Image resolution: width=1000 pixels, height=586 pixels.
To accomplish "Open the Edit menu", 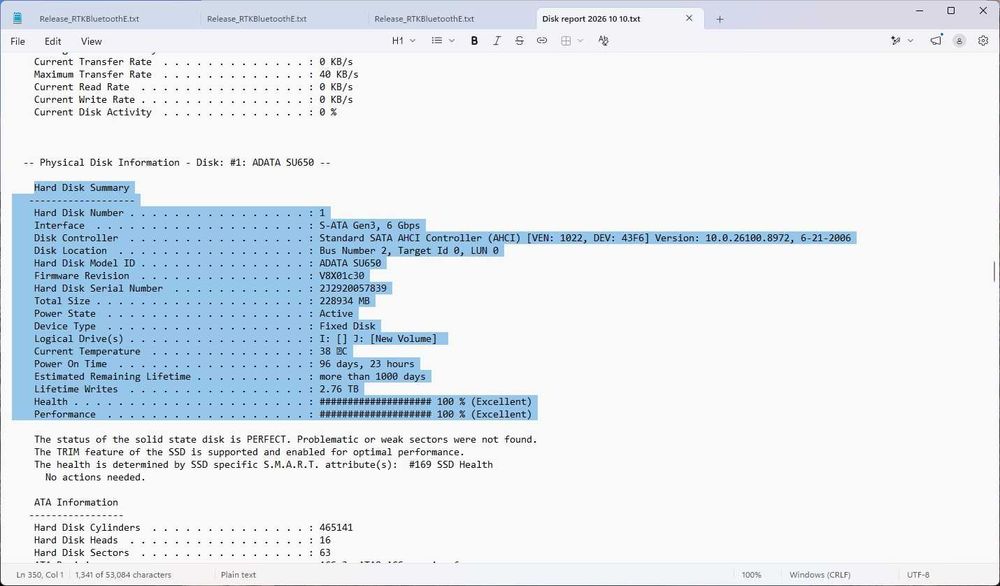I will (53, 41).
